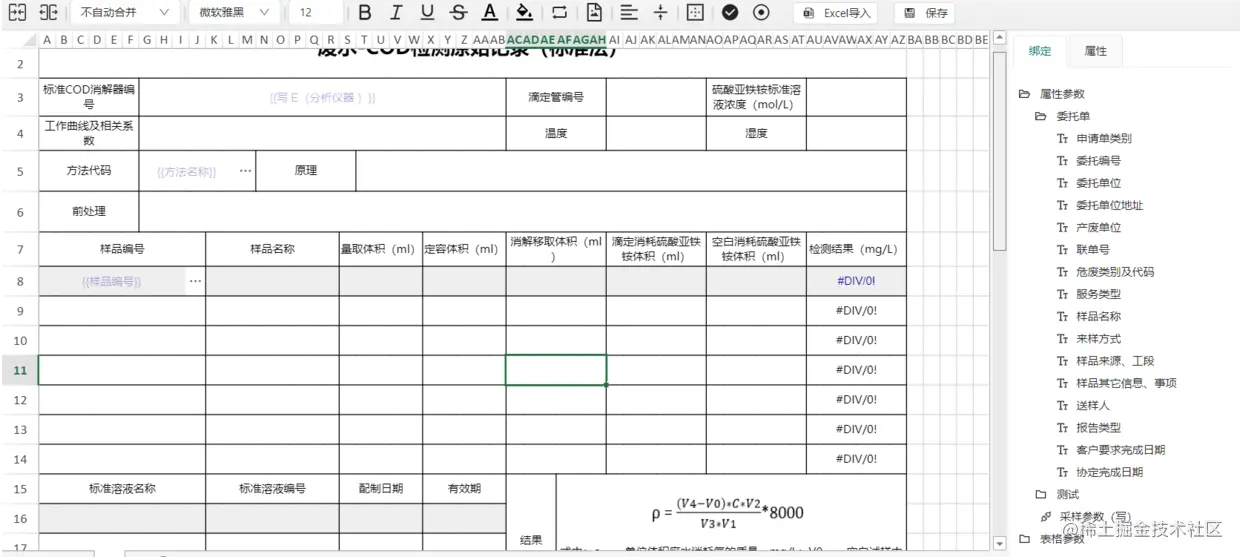Select 样品来源、工段 in the tree
1240x557 pixels.
pos(1115,361)
